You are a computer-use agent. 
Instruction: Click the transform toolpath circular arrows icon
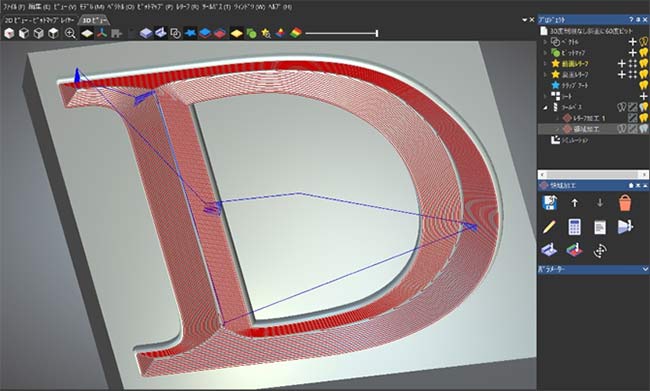pyautogui.click(x=599, y=250)
